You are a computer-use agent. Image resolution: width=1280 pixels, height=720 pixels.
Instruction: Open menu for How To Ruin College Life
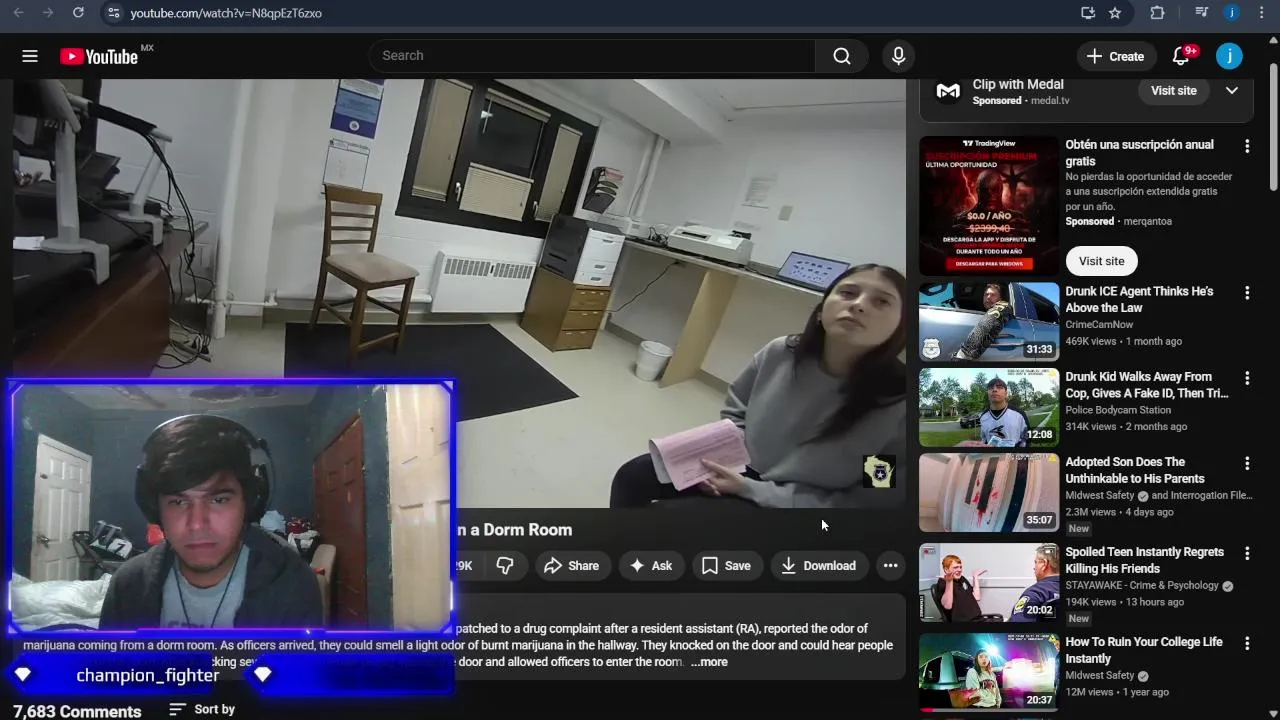click(1246, 644)
